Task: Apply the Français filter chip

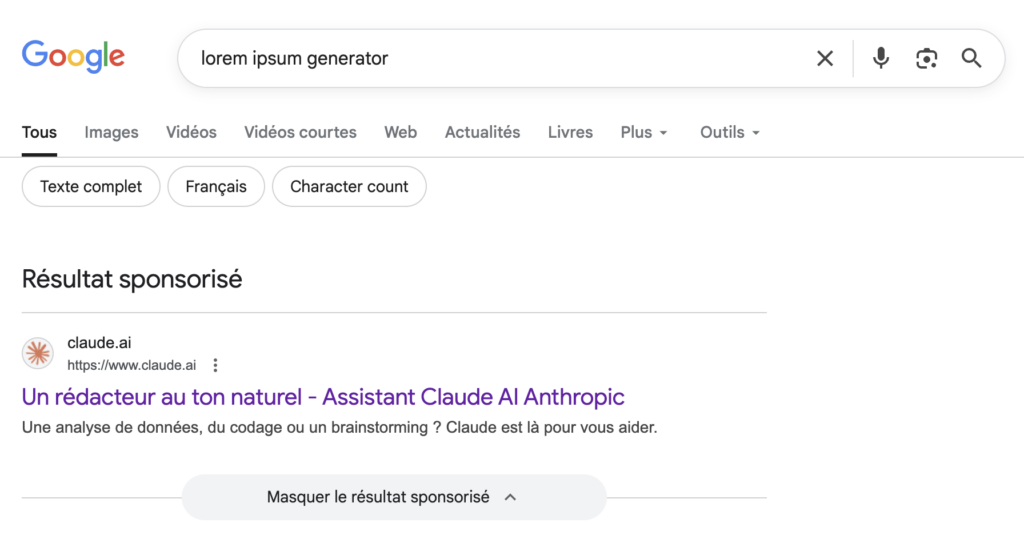Action: [216, 187]
